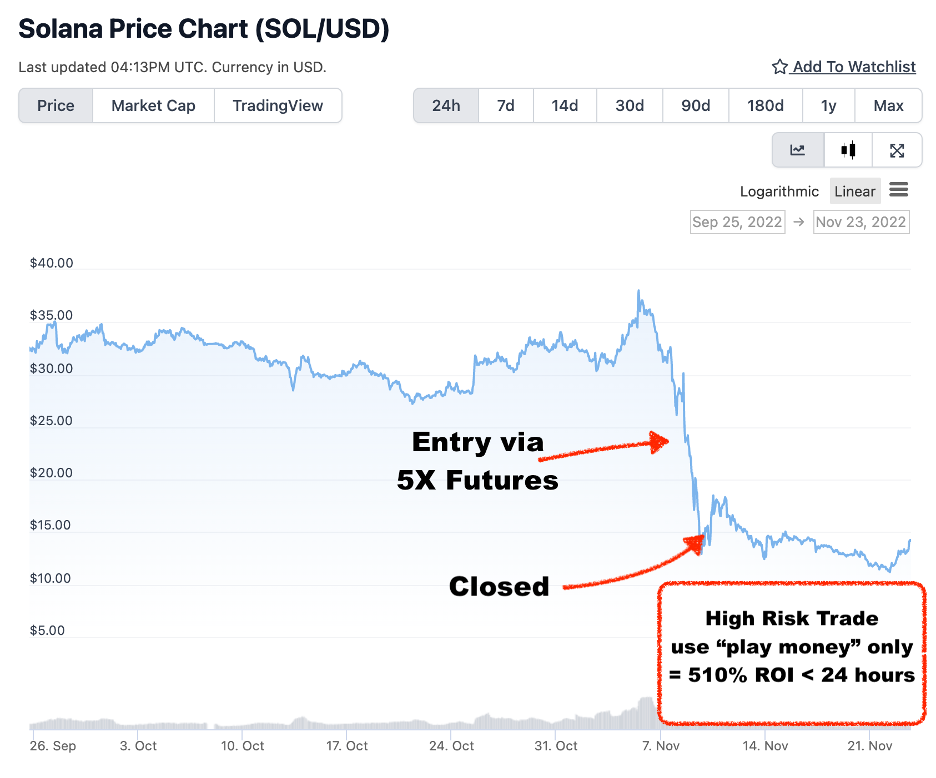Select the 7d time range
The width and height of the screenshot is (936, 778).
point(505,105)
